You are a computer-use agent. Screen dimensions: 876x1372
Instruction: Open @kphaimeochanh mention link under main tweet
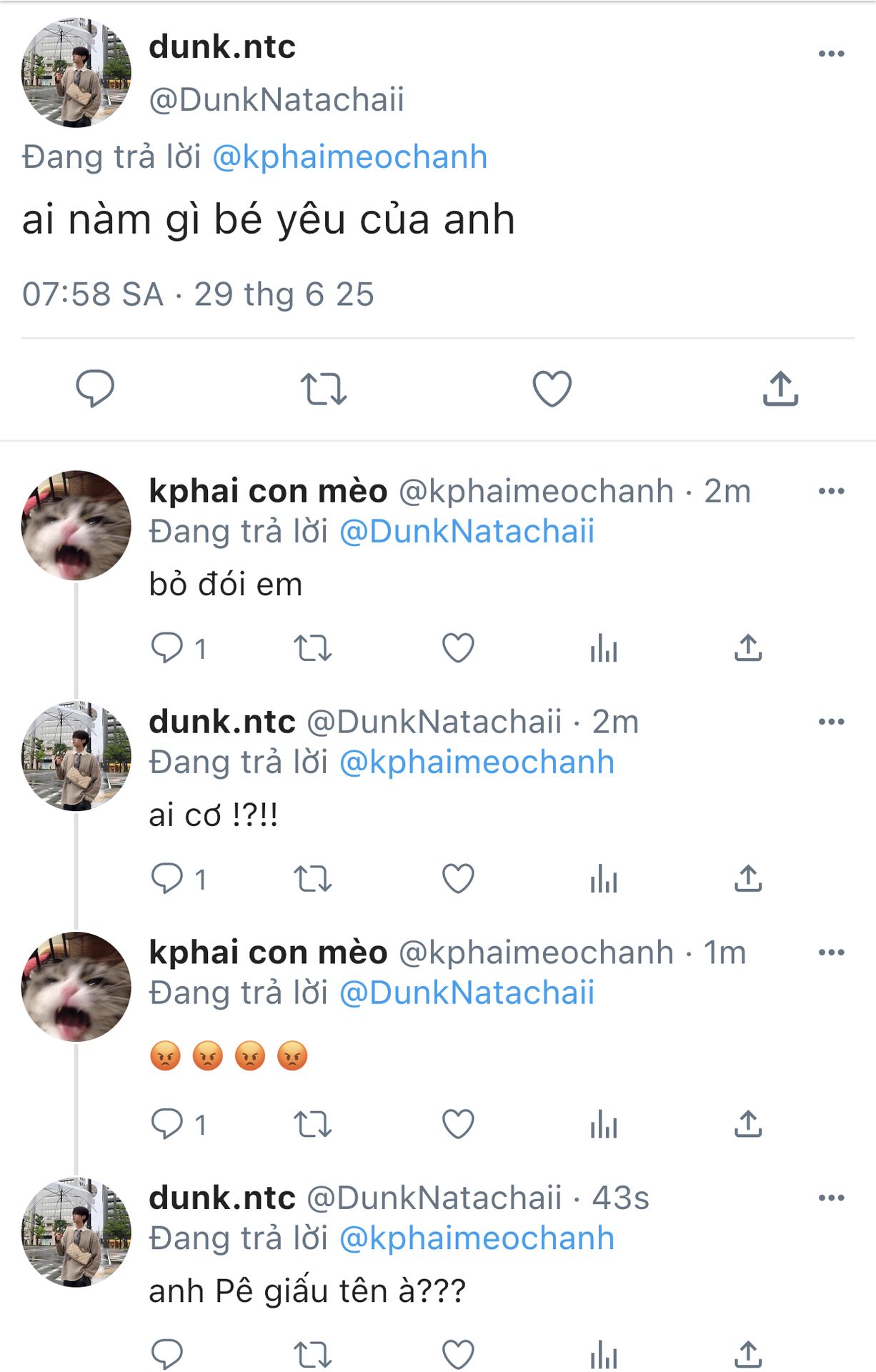[350, 157]
